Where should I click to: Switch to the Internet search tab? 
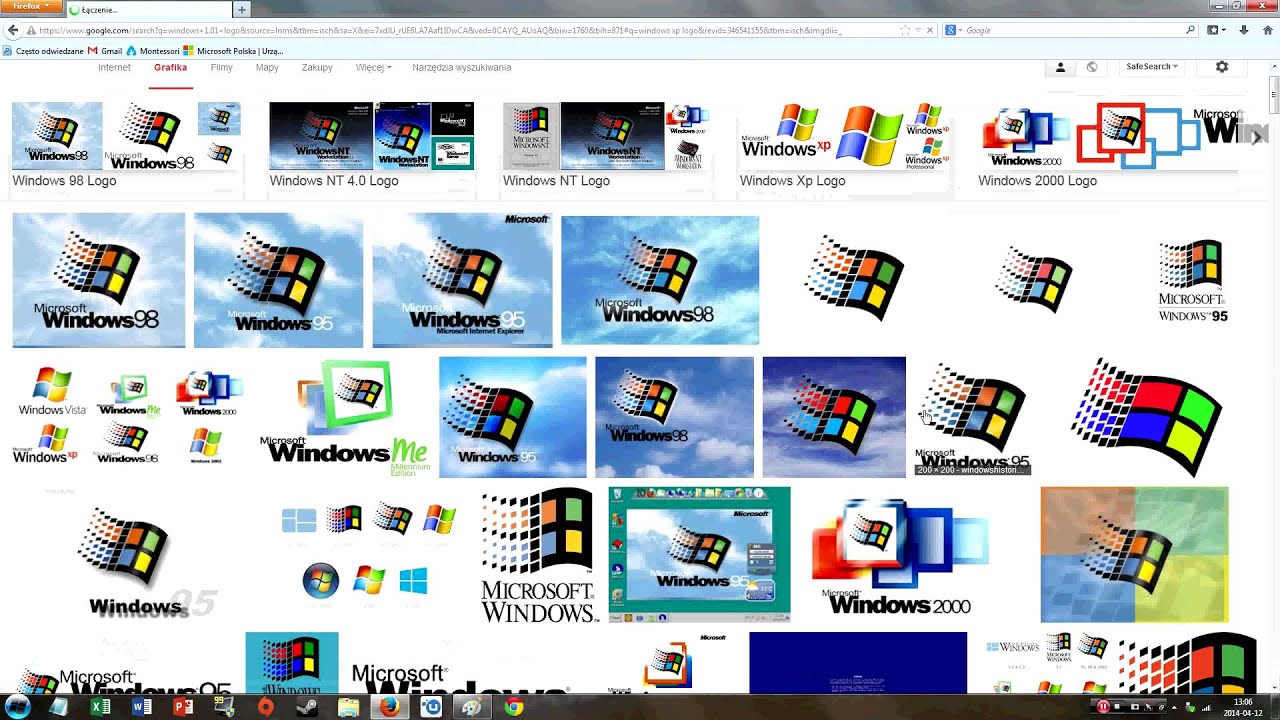coord(114,68)
